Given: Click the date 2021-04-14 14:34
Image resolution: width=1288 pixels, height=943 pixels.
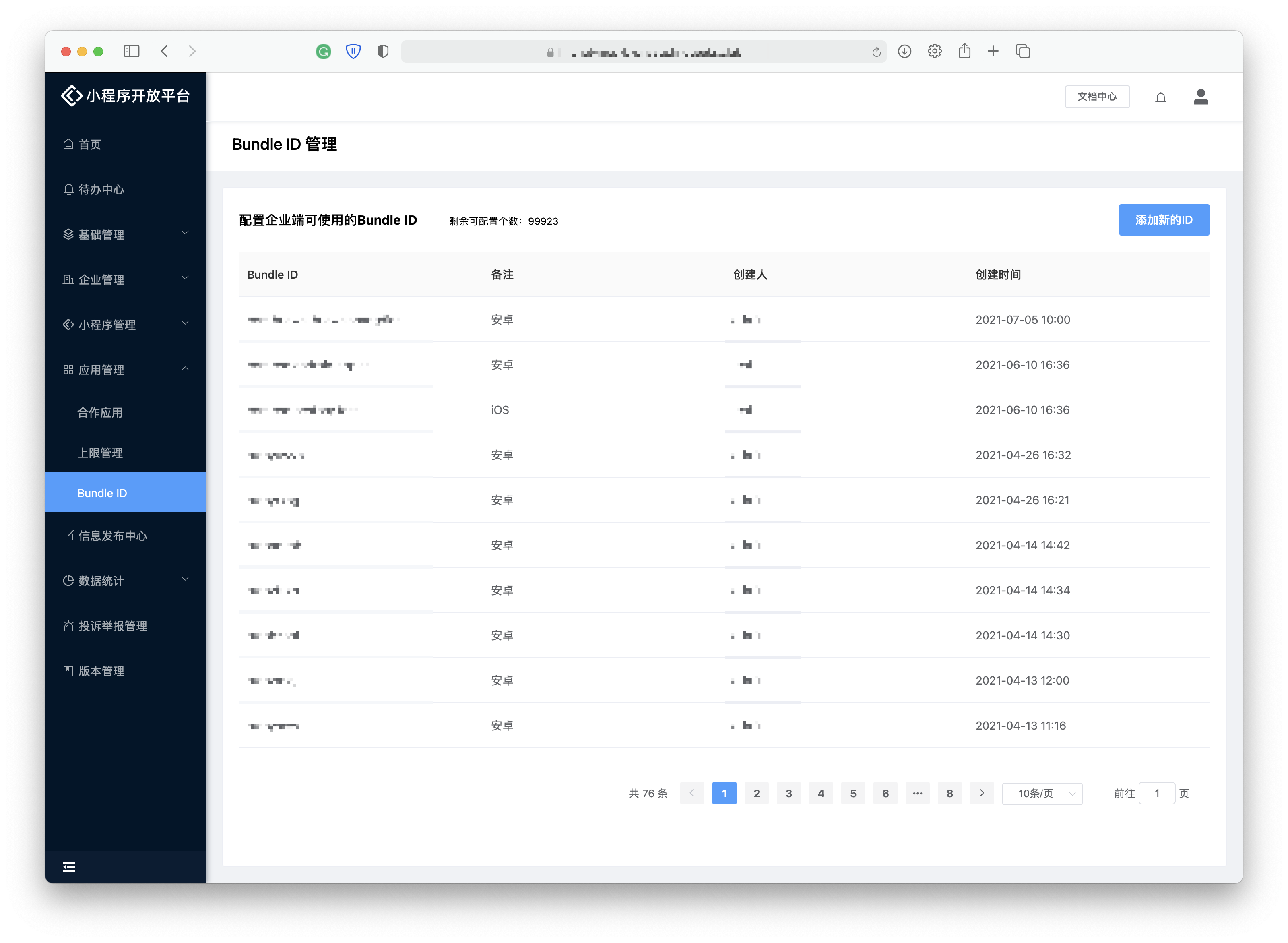Looking at the screenshot, I should (1023, 590).
